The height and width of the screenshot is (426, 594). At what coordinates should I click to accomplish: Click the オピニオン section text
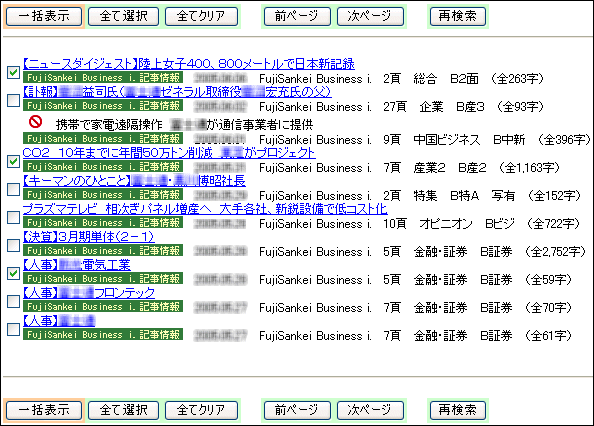pyautogui.click(x=446, y=224)
